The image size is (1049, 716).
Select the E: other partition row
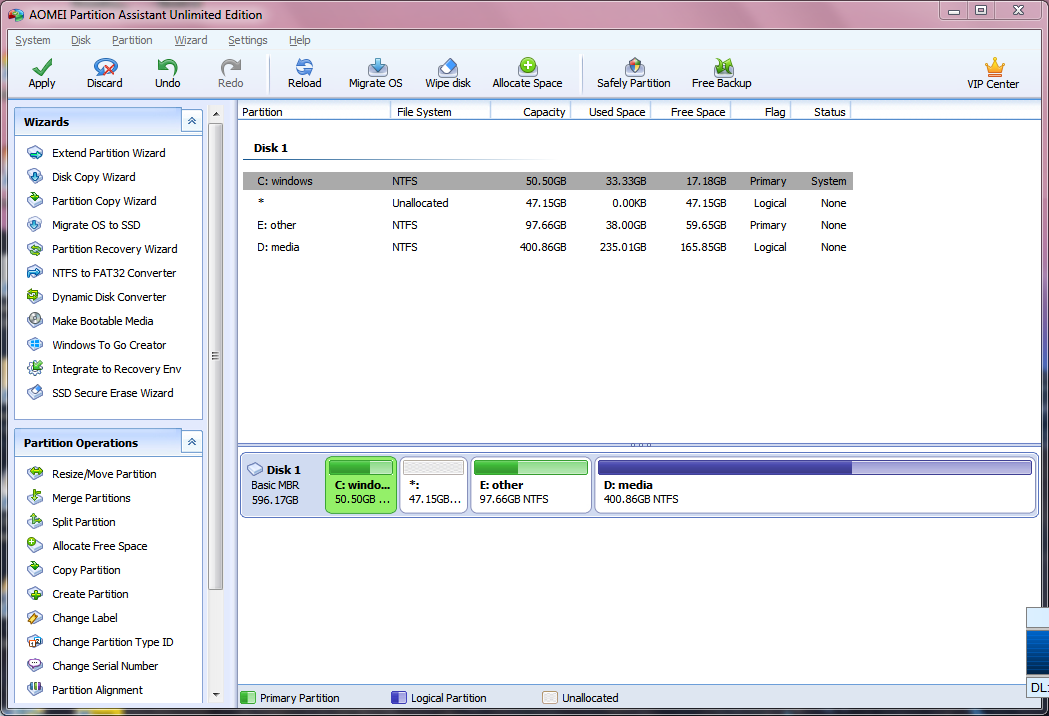[x=548, y=225]
